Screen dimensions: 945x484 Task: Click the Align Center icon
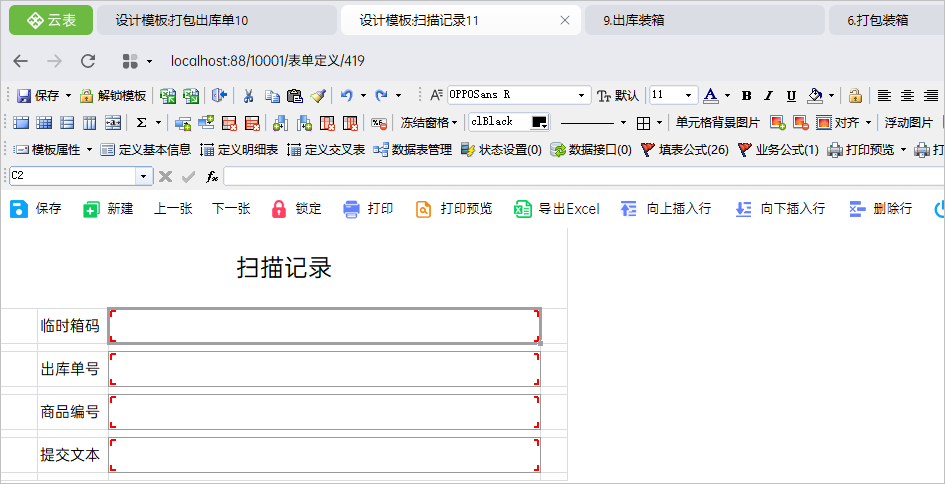(907, 95)
